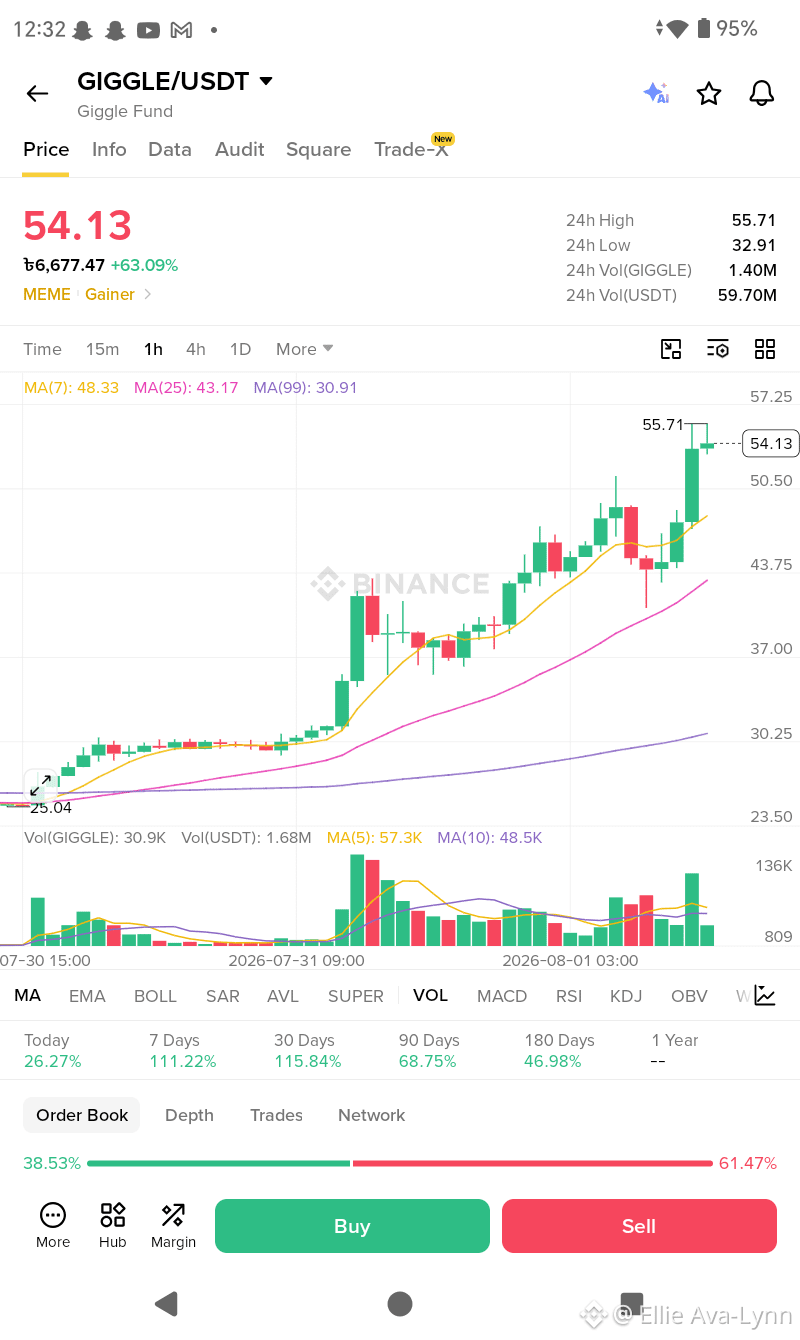
Task: Tap the 30 Days 115.84% performance value
Action: 308,1061
